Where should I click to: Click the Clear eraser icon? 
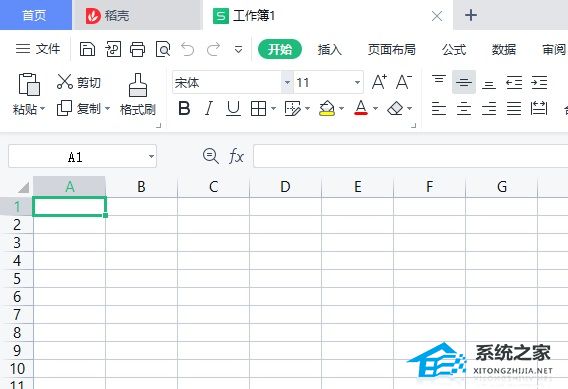[395, 108]
